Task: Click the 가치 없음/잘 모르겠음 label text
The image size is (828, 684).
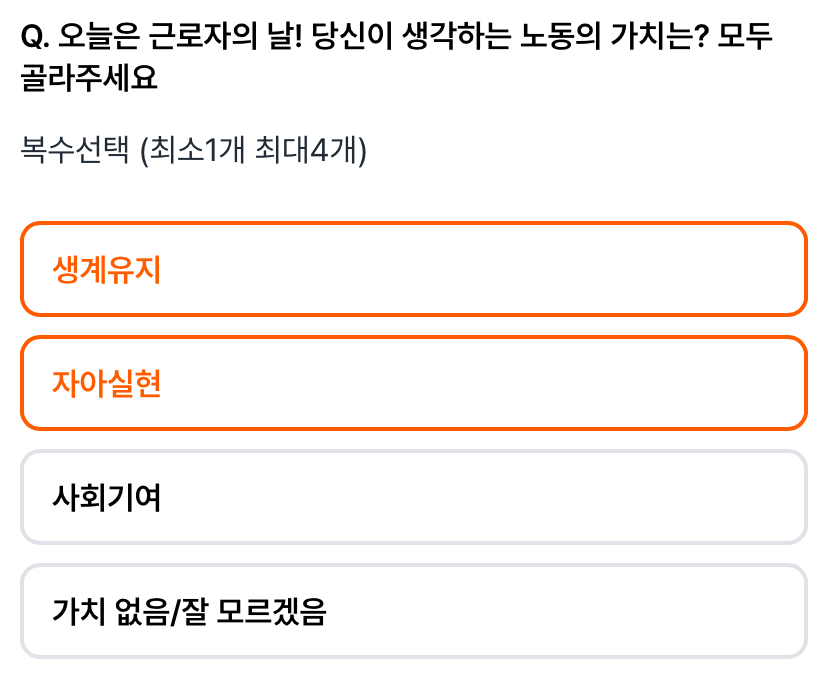Action: (x=189, y=612)
